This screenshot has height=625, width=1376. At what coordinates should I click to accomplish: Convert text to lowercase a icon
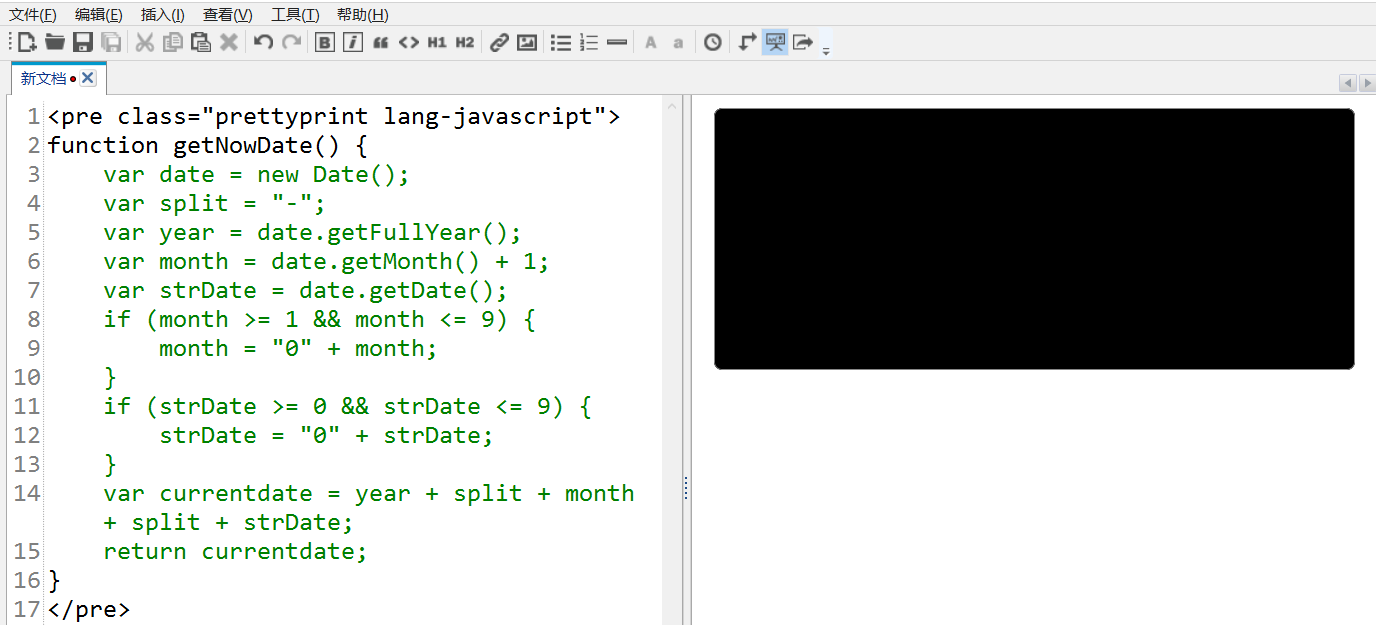tap(678, 42)
